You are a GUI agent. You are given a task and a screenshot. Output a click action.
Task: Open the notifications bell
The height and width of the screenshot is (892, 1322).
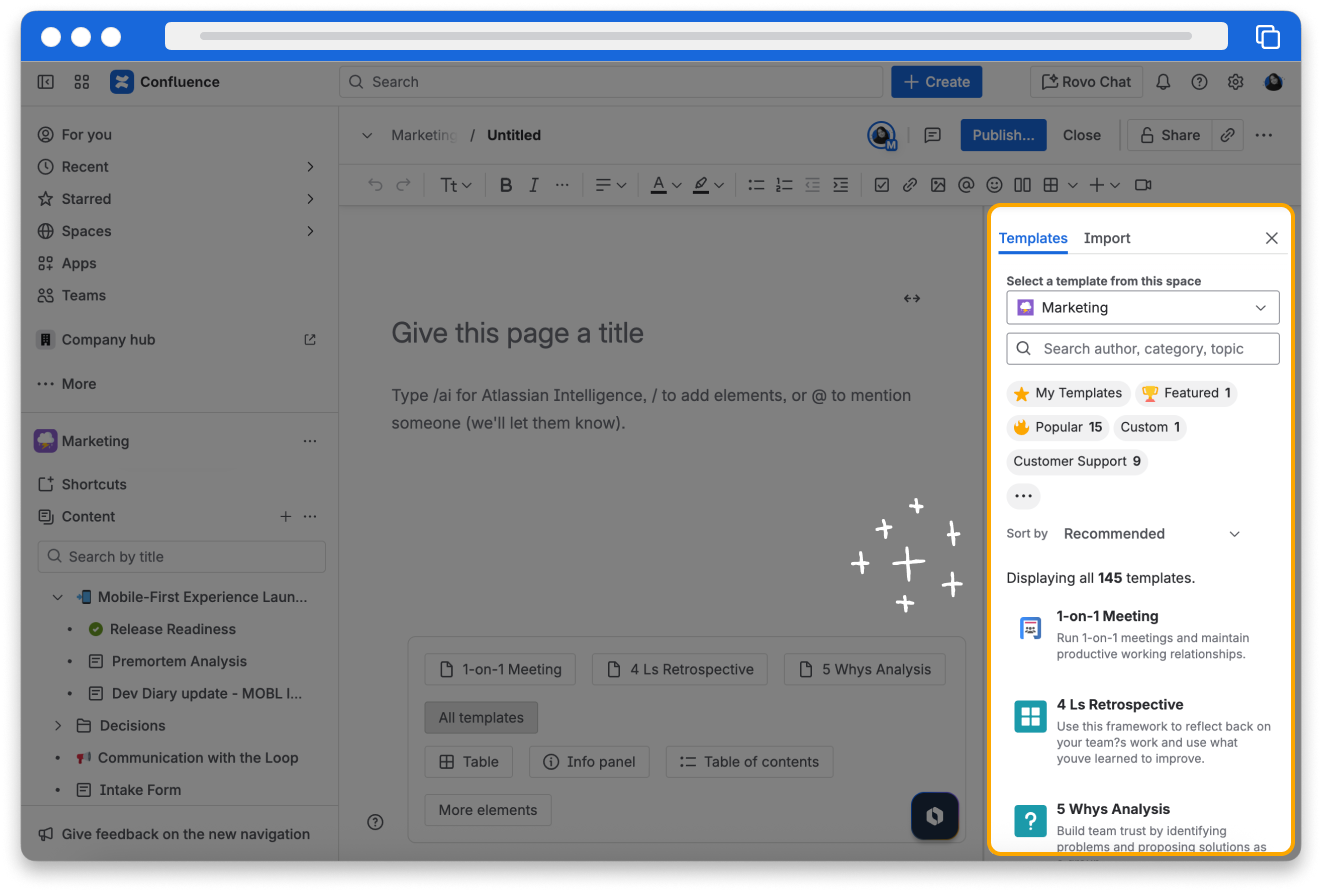pos(1163,82)
